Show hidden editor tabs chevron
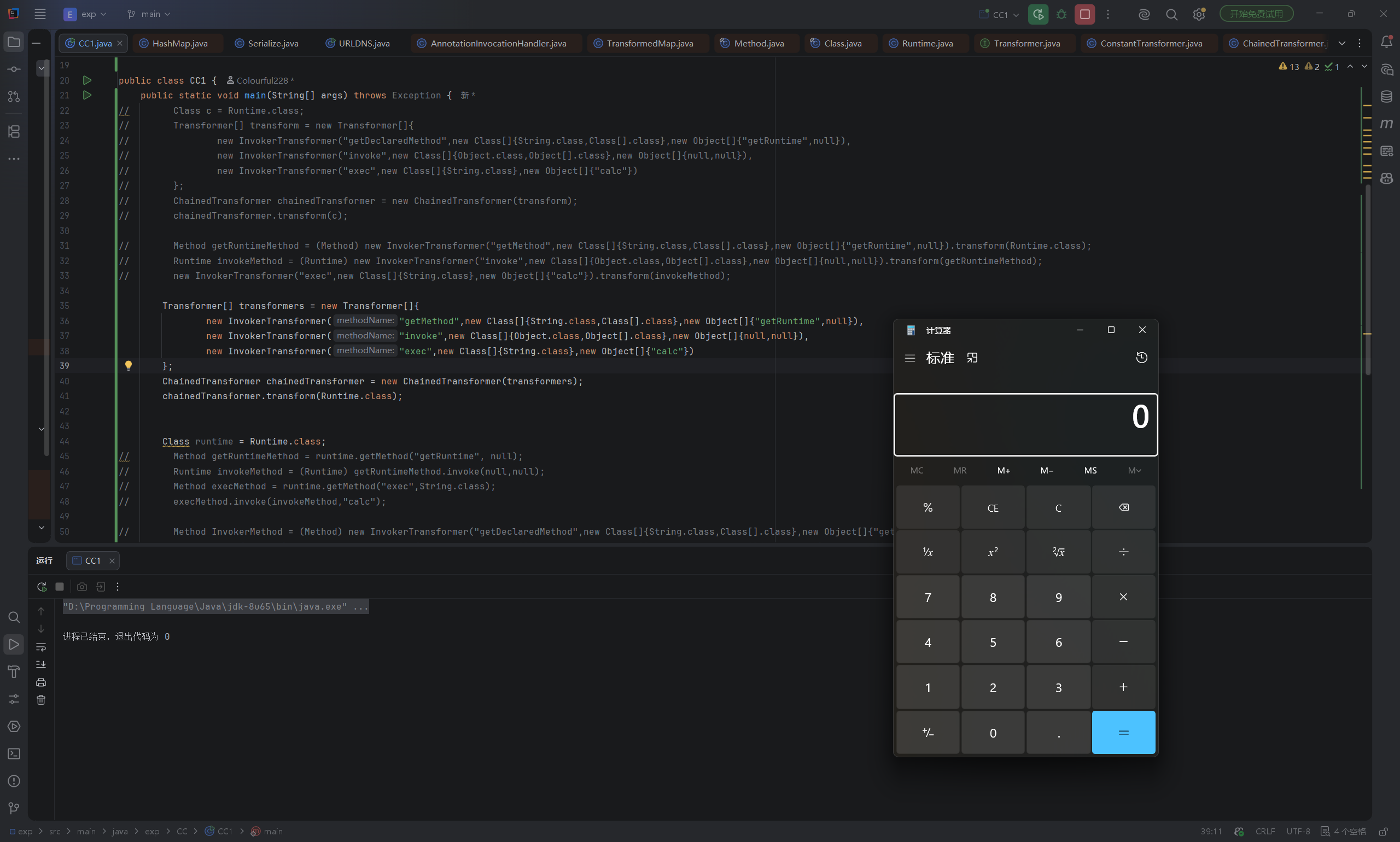This screenshot has height=842, width=1400. (1341, 43)
